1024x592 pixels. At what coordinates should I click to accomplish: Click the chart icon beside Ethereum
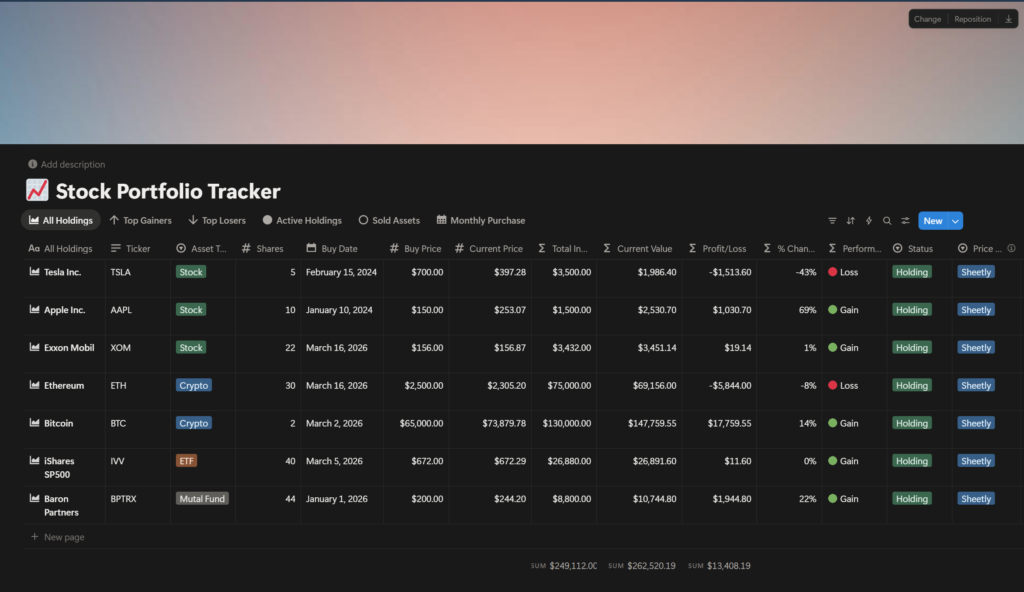(35, 386)
